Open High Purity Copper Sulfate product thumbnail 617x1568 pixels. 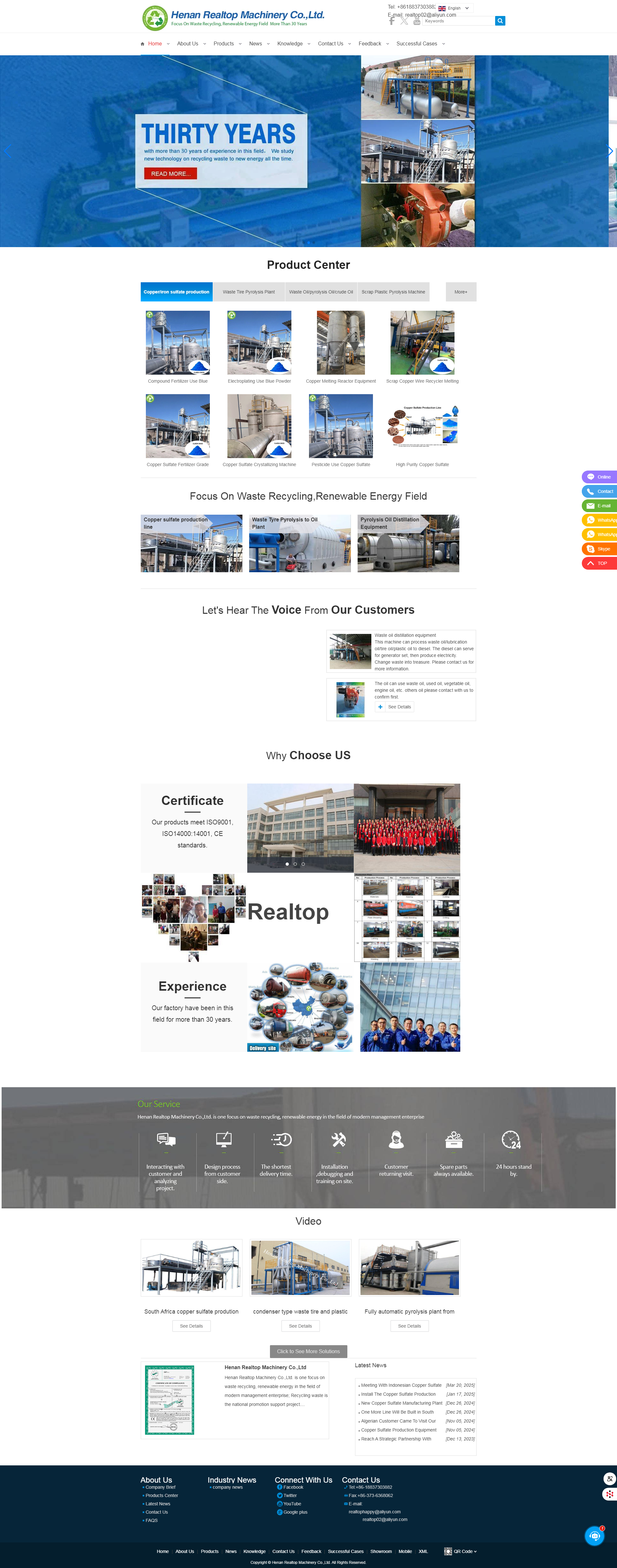point(422,426)
